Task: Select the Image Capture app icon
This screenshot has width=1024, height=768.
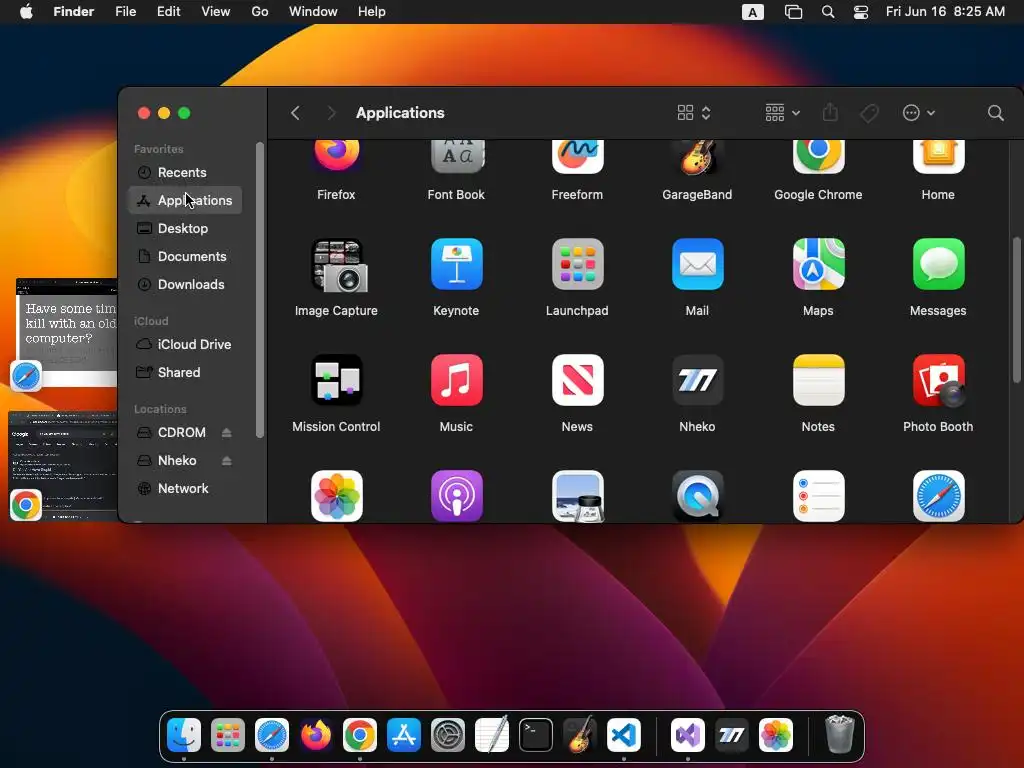Action: (339, 264)
